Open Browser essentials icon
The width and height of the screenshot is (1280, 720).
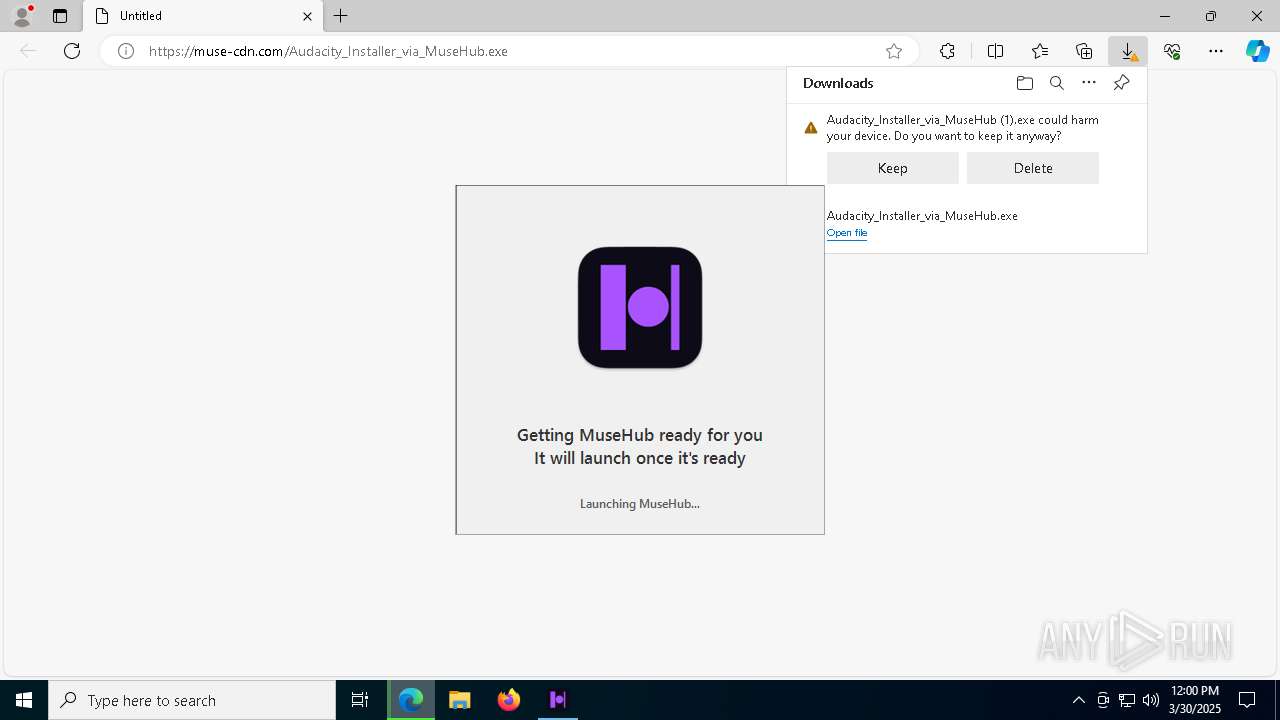coord(1172,51)
